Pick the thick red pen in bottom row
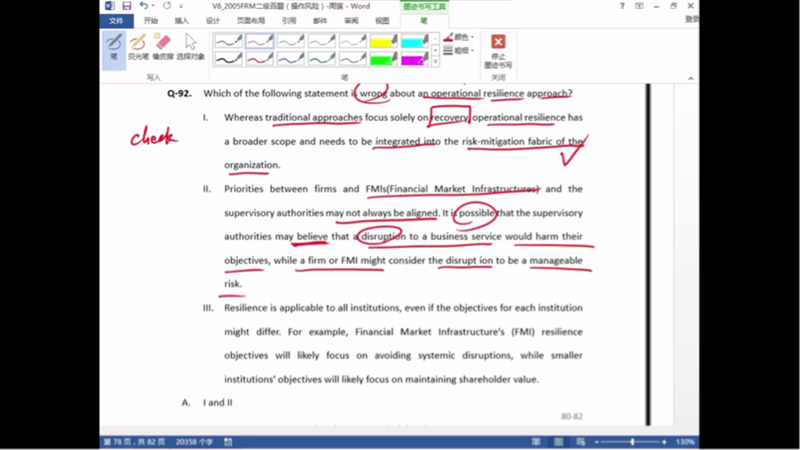 [x=259, y=59]
